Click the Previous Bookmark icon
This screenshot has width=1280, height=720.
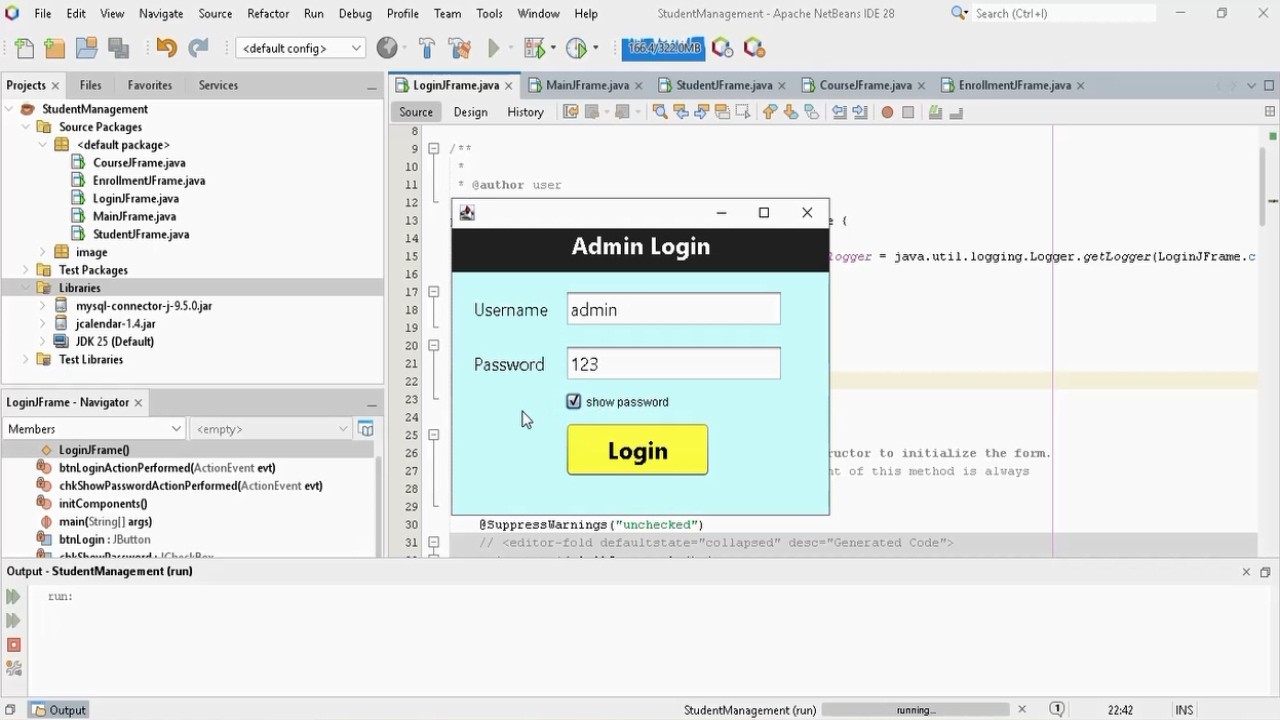coord(770,112)
